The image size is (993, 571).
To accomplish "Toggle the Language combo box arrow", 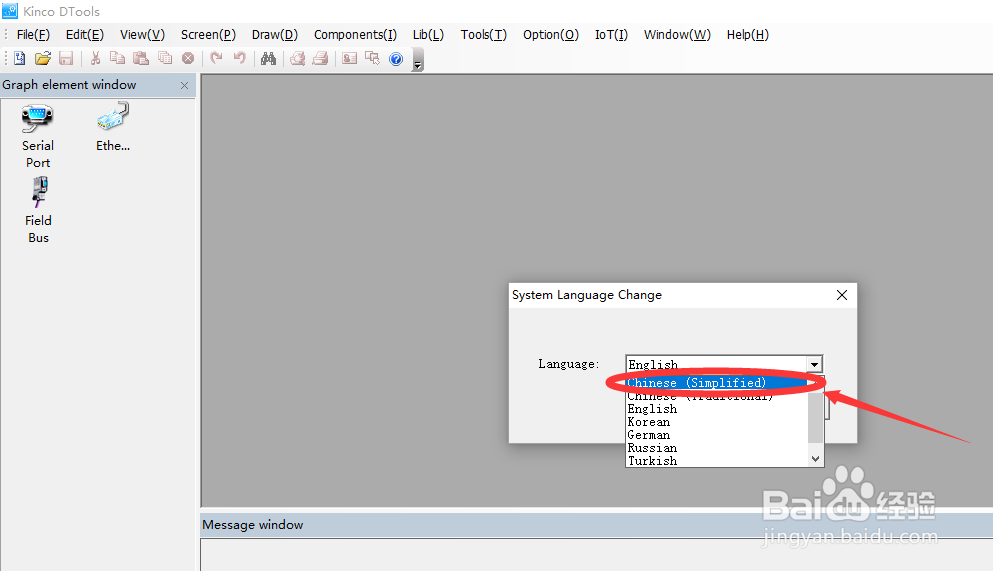I will pyautogui.click(x=814, y=364).
